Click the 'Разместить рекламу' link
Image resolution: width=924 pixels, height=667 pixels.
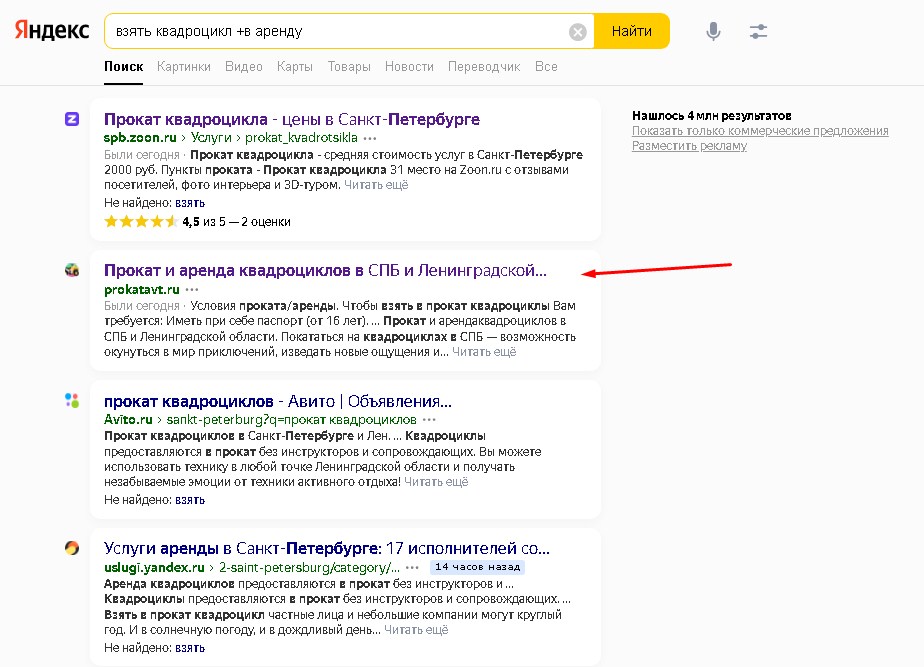[x=688, y=145]
